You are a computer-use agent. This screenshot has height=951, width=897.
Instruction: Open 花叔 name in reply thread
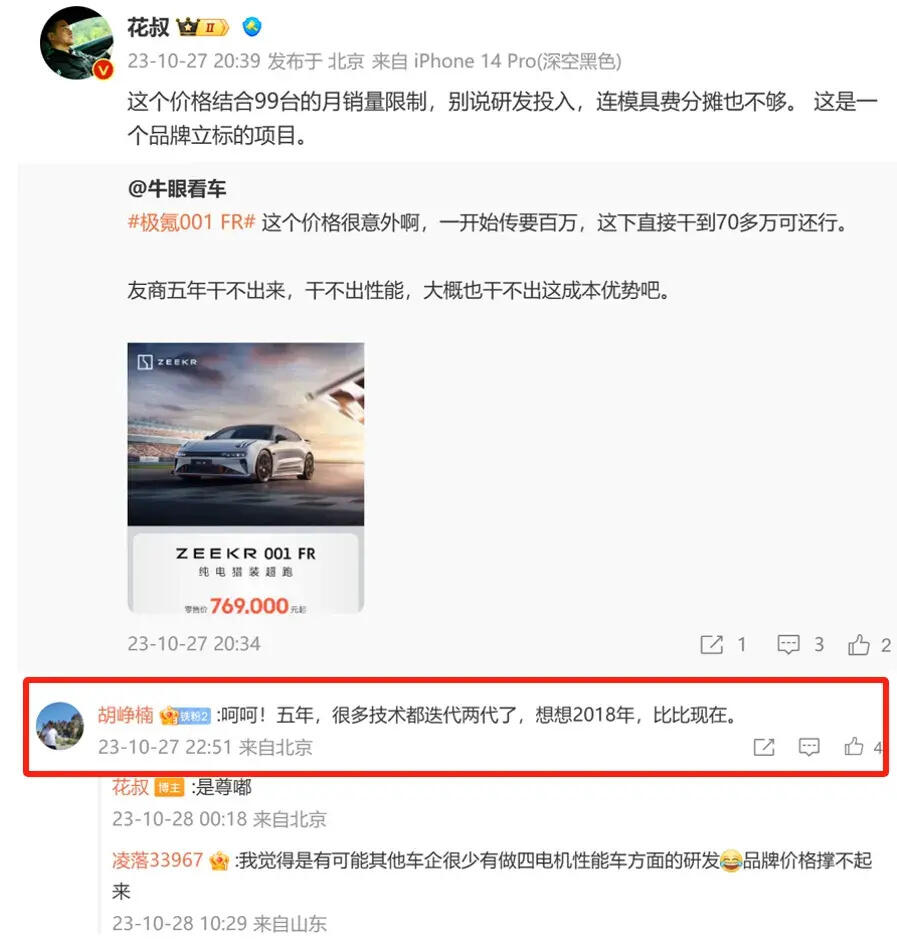[130, 787]
